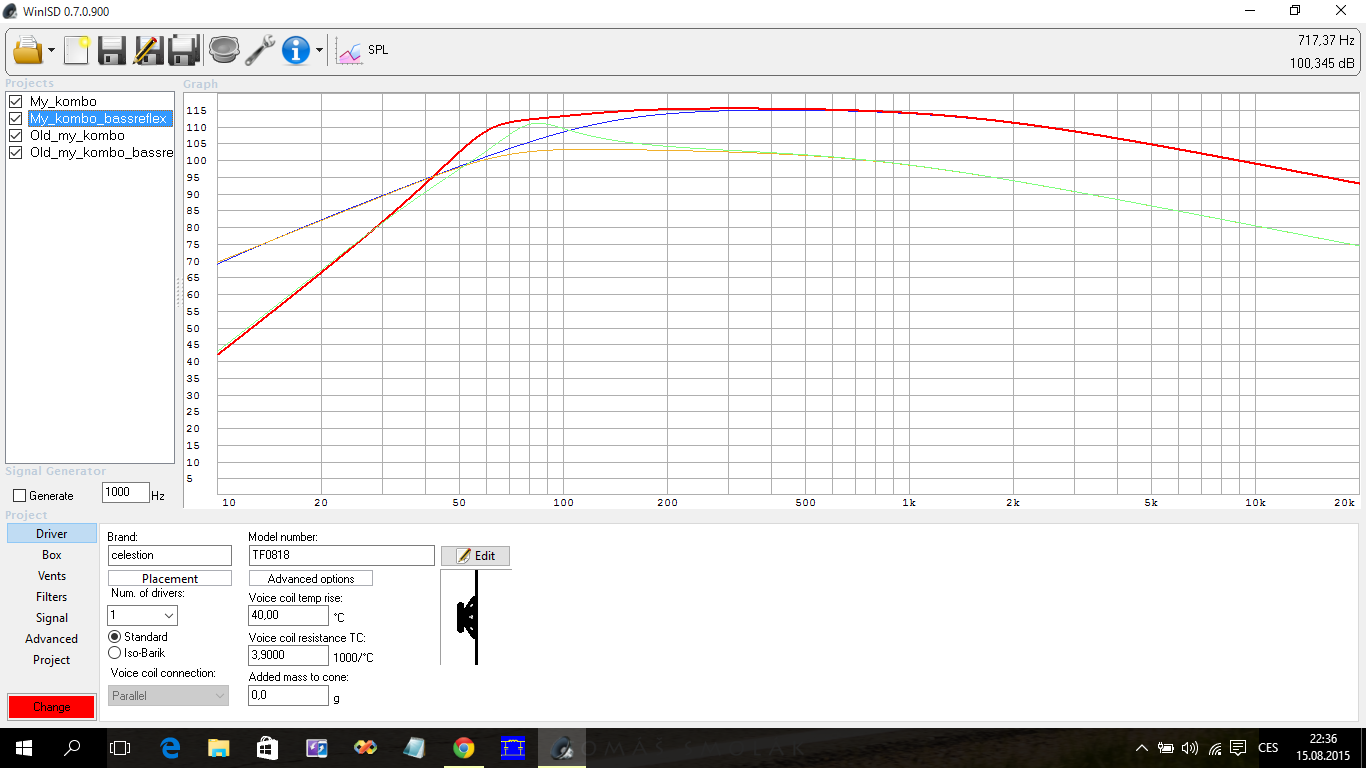The image size is (1366, 768).
Task: Open the SPL graph type selector
Action: point(363,50)
